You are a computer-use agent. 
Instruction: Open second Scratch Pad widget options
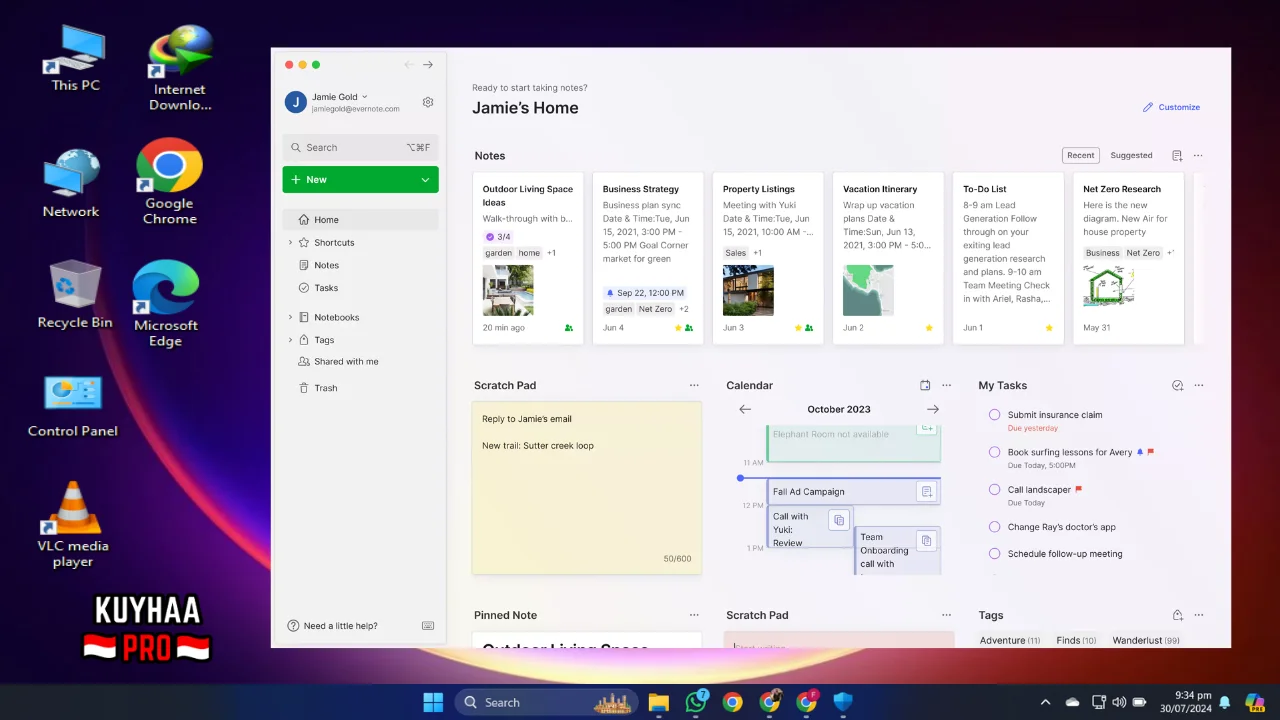pyautogui.click(x=946, y=615)
